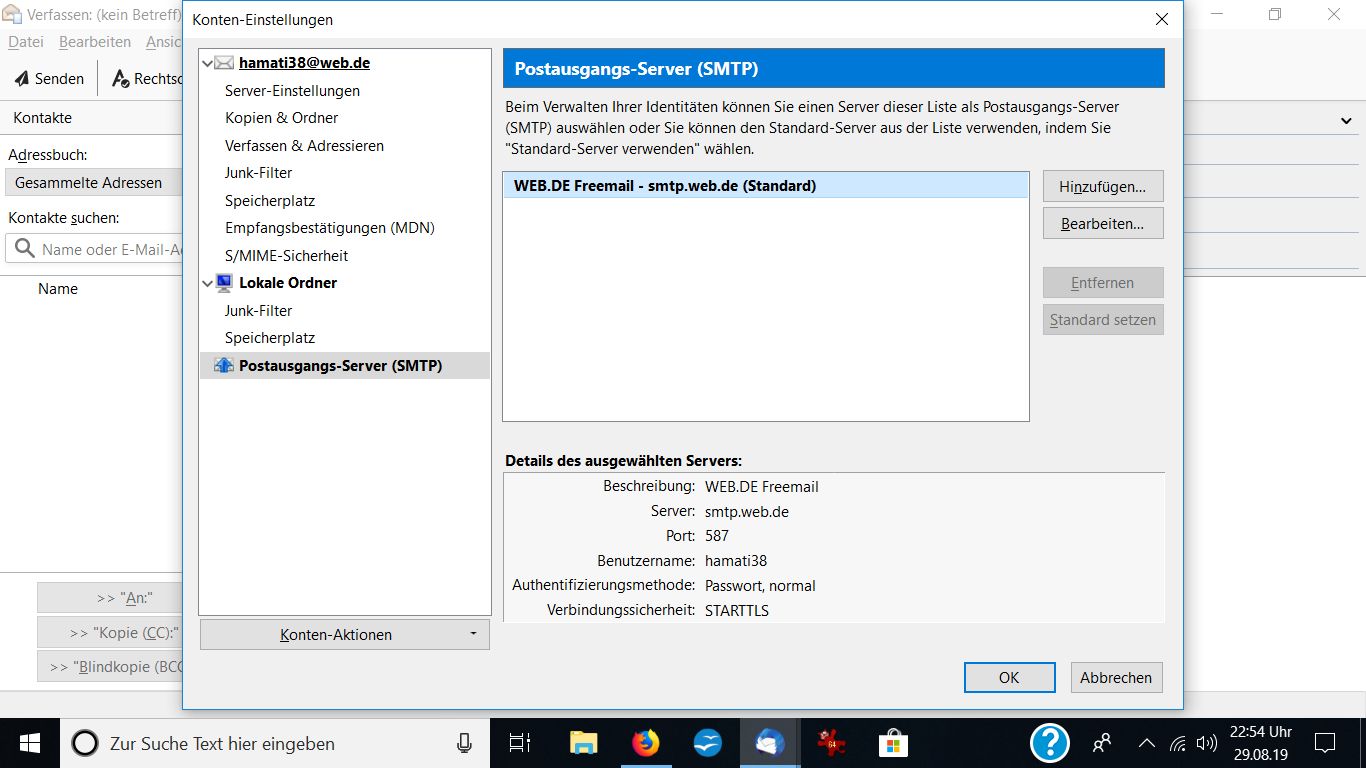
Task: Confirm the account settings with OK
Action: 1009,678
